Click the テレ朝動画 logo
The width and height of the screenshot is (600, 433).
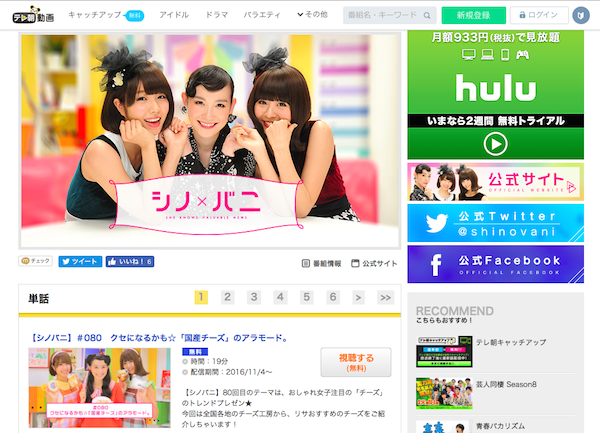[x=33, y=15]
